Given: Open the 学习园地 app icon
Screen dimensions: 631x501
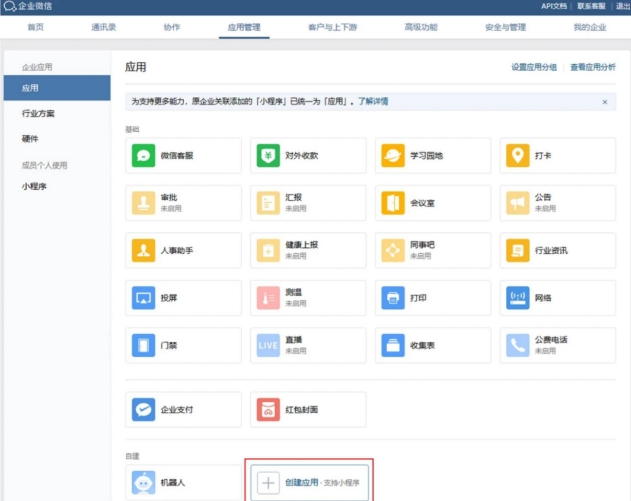Looking at the screenshot, I should point(393,156).
